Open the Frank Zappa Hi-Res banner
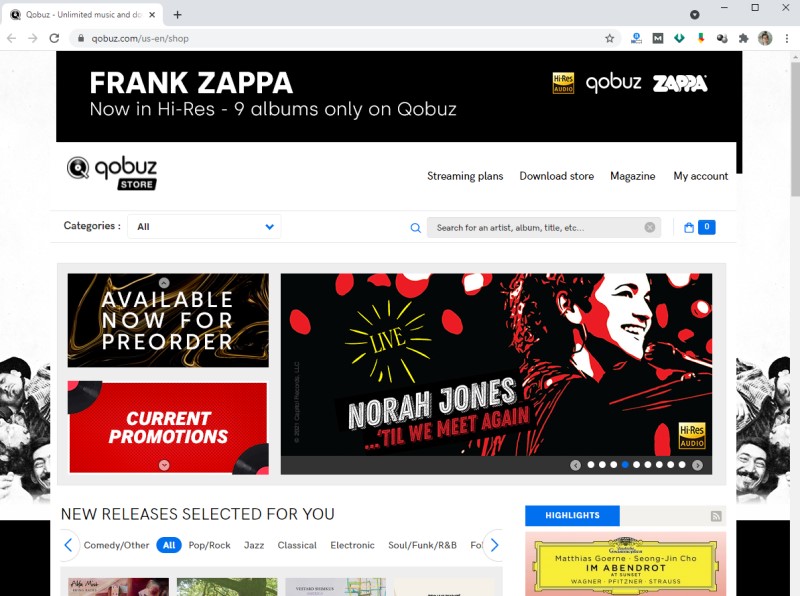The image size is (800, 596). [x=399, y=96]
